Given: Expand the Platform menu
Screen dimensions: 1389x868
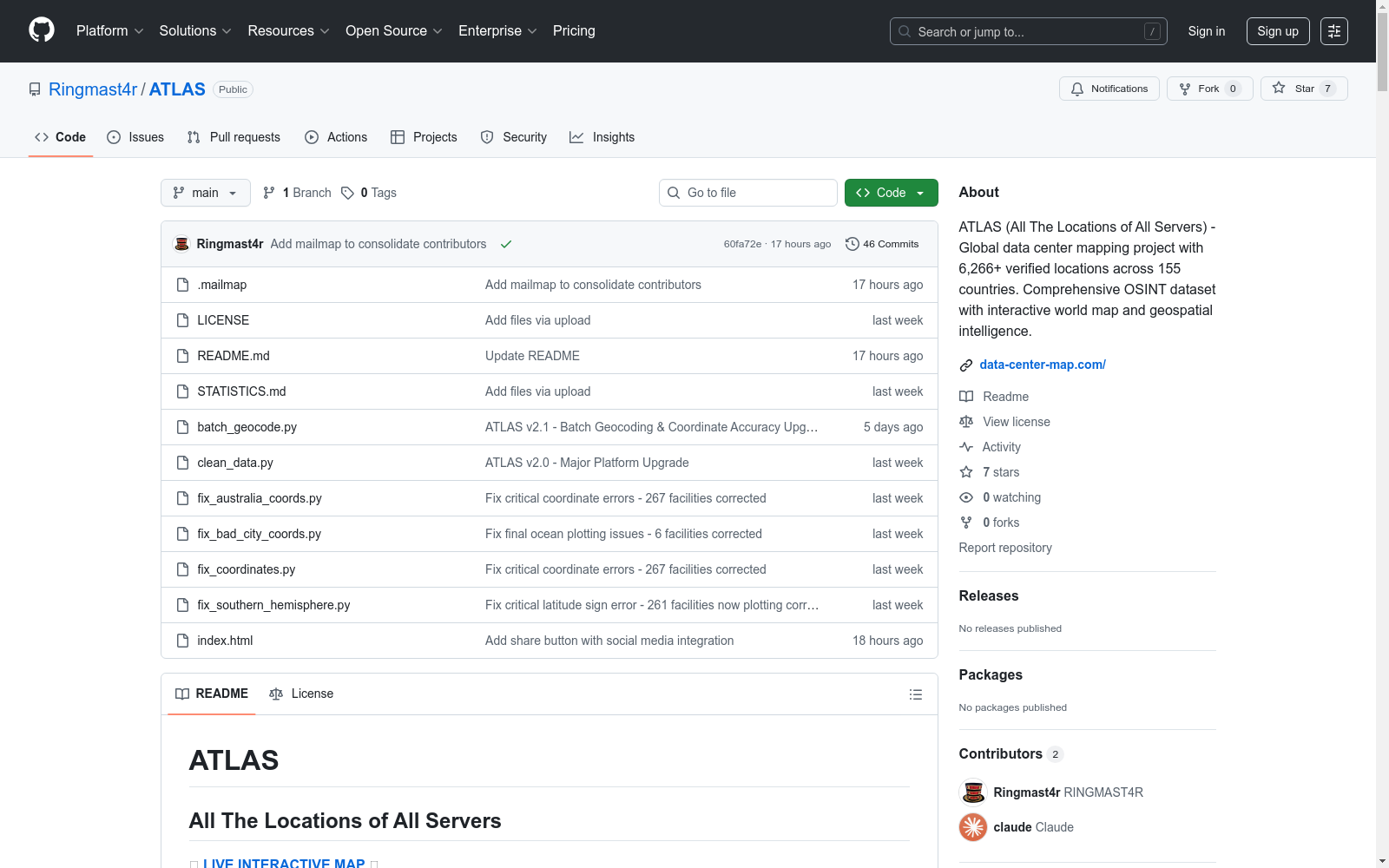Looking at the screenshot, I should pyautogui.click(x=110, y=31).
